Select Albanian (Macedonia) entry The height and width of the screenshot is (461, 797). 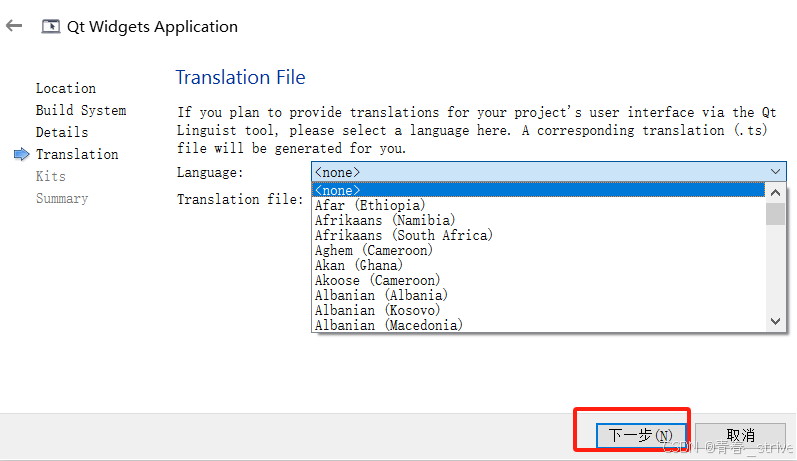coord(538,325)
